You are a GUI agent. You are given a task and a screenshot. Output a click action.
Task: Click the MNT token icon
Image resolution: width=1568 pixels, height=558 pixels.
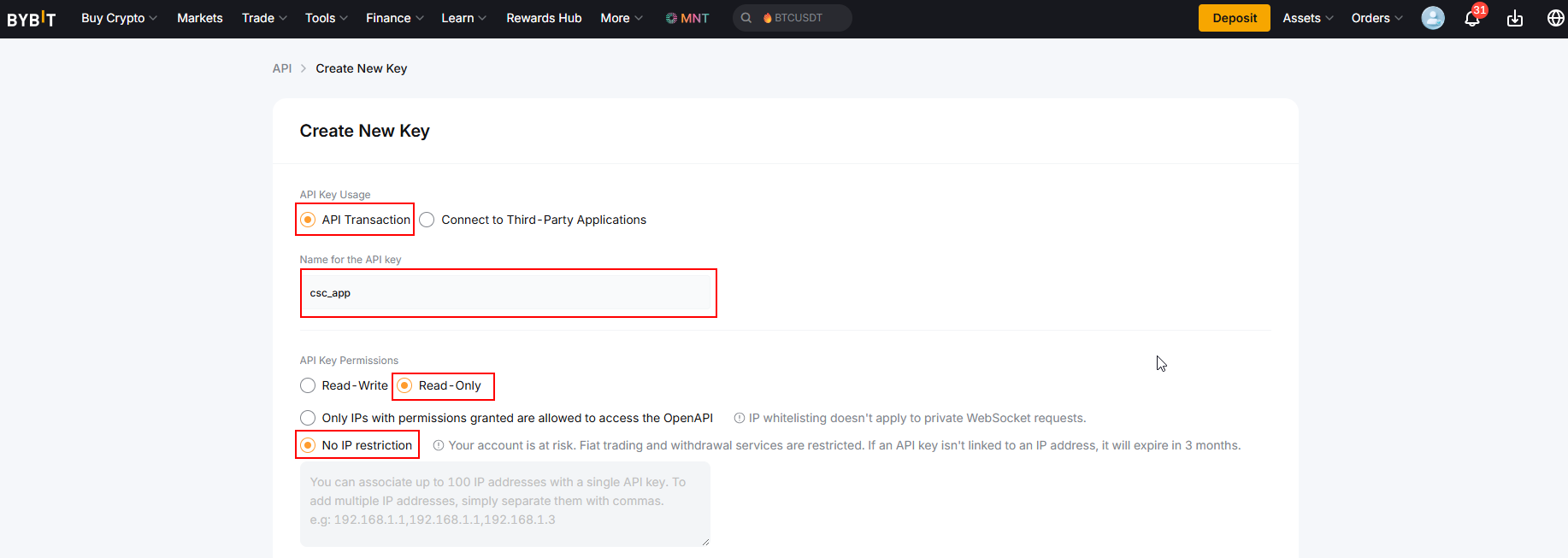click(x=671, y=18)
